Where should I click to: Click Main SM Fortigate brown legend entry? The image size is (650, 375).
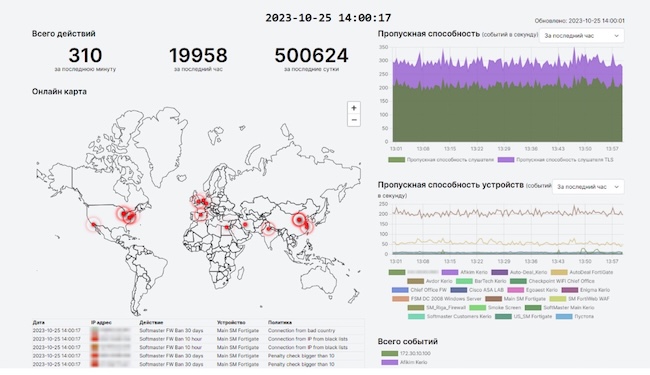(x=515, y=299)
